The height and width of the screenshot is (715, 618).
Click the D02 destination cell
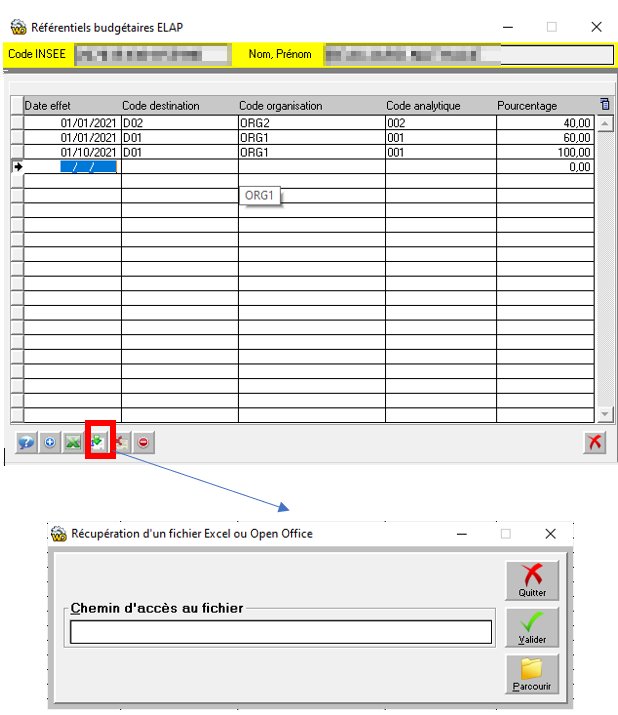click(180, 123)
